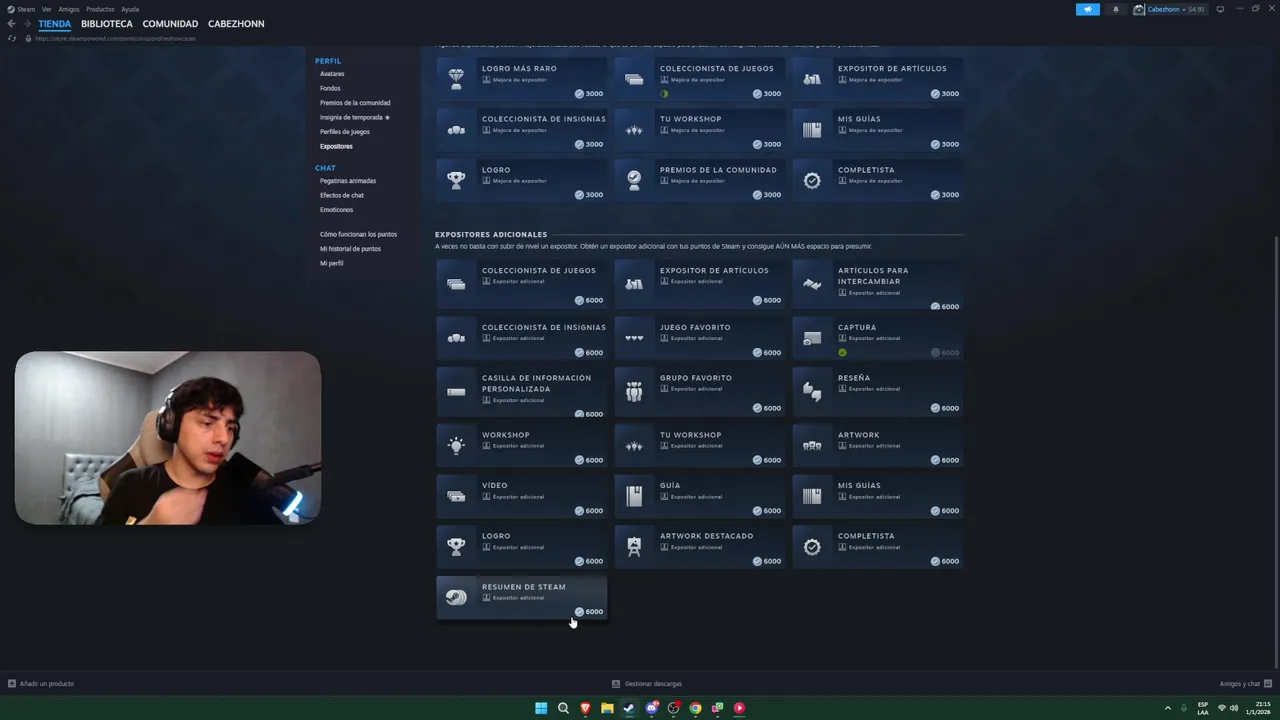1280x720 pixels.
Task: Open additional Tu Workshop showcase (6000)
Action: (700, 446)
